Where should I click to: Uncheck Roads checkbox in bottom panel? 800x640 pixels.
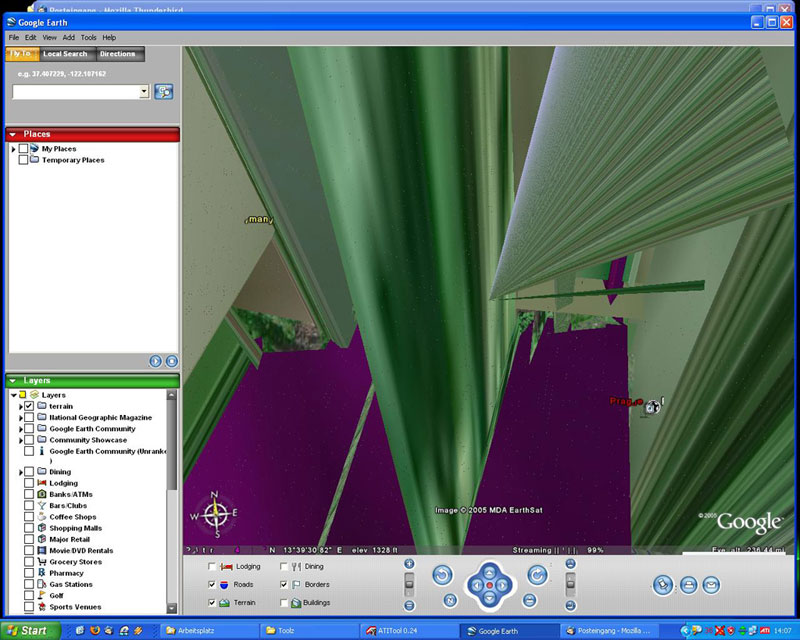[212, 584]
